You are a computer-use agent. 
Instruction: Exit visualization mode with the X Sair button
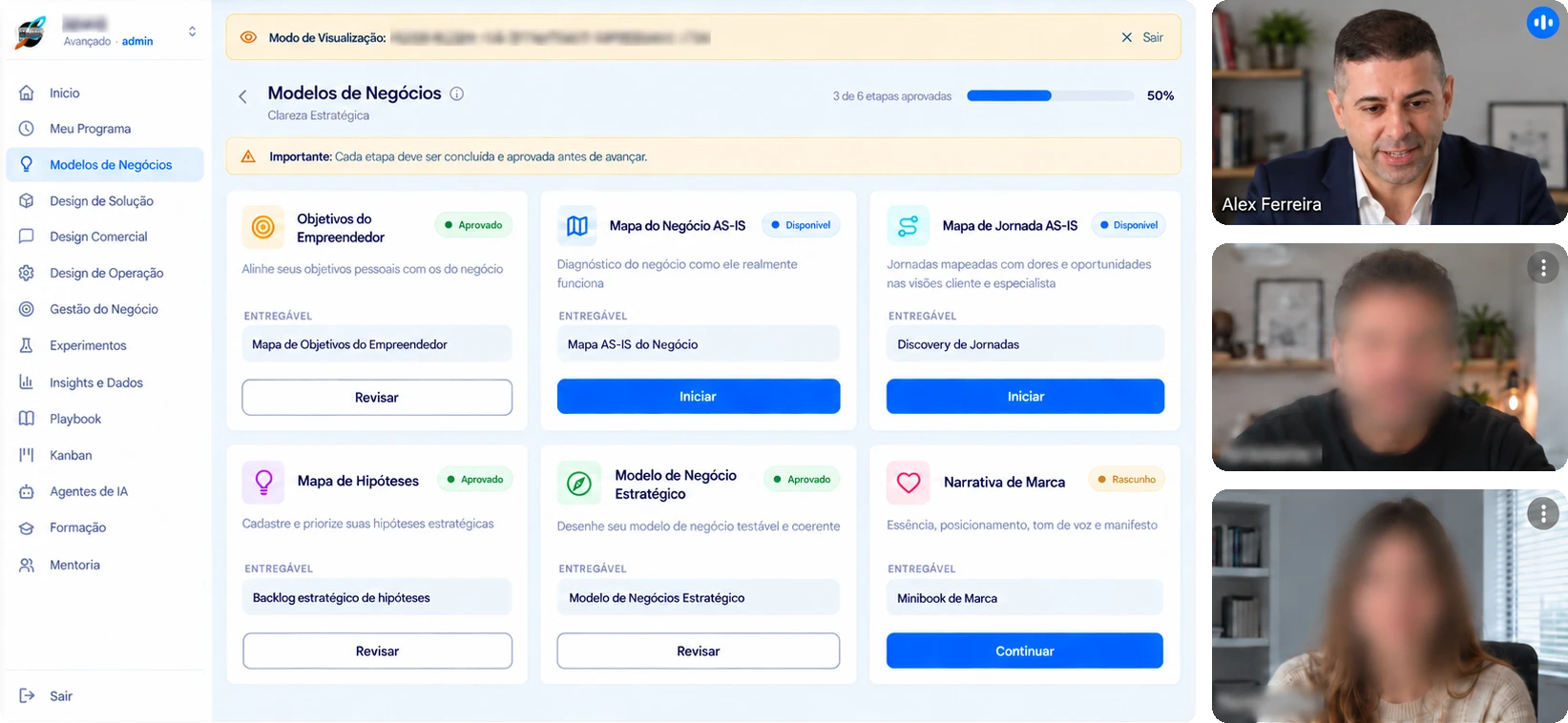[1142, 37]
